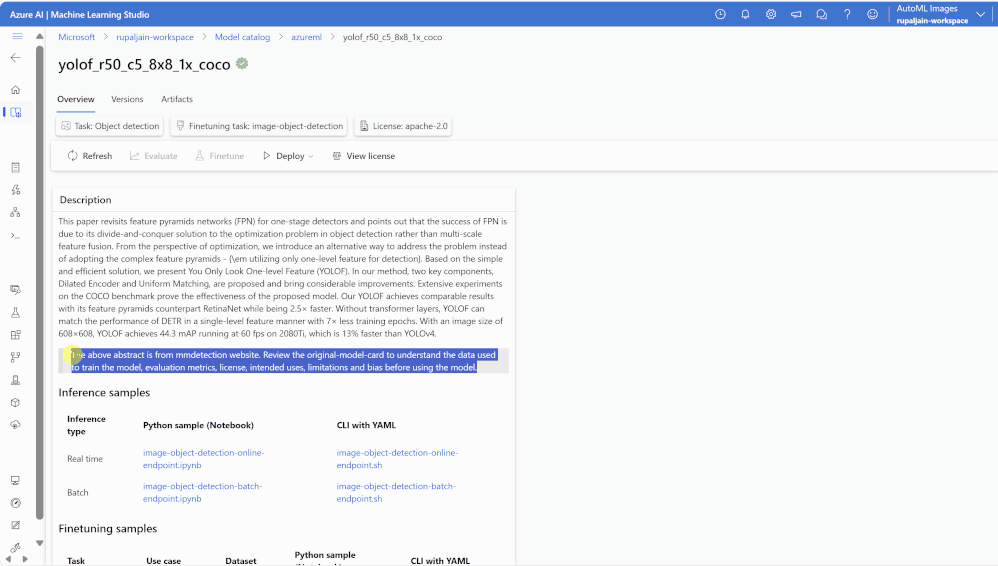The width and height of the screenshot is (998, 566).
Task: Click yolof_r50_c5_8x8_1x_coco page title
Action: click(144, 65)
